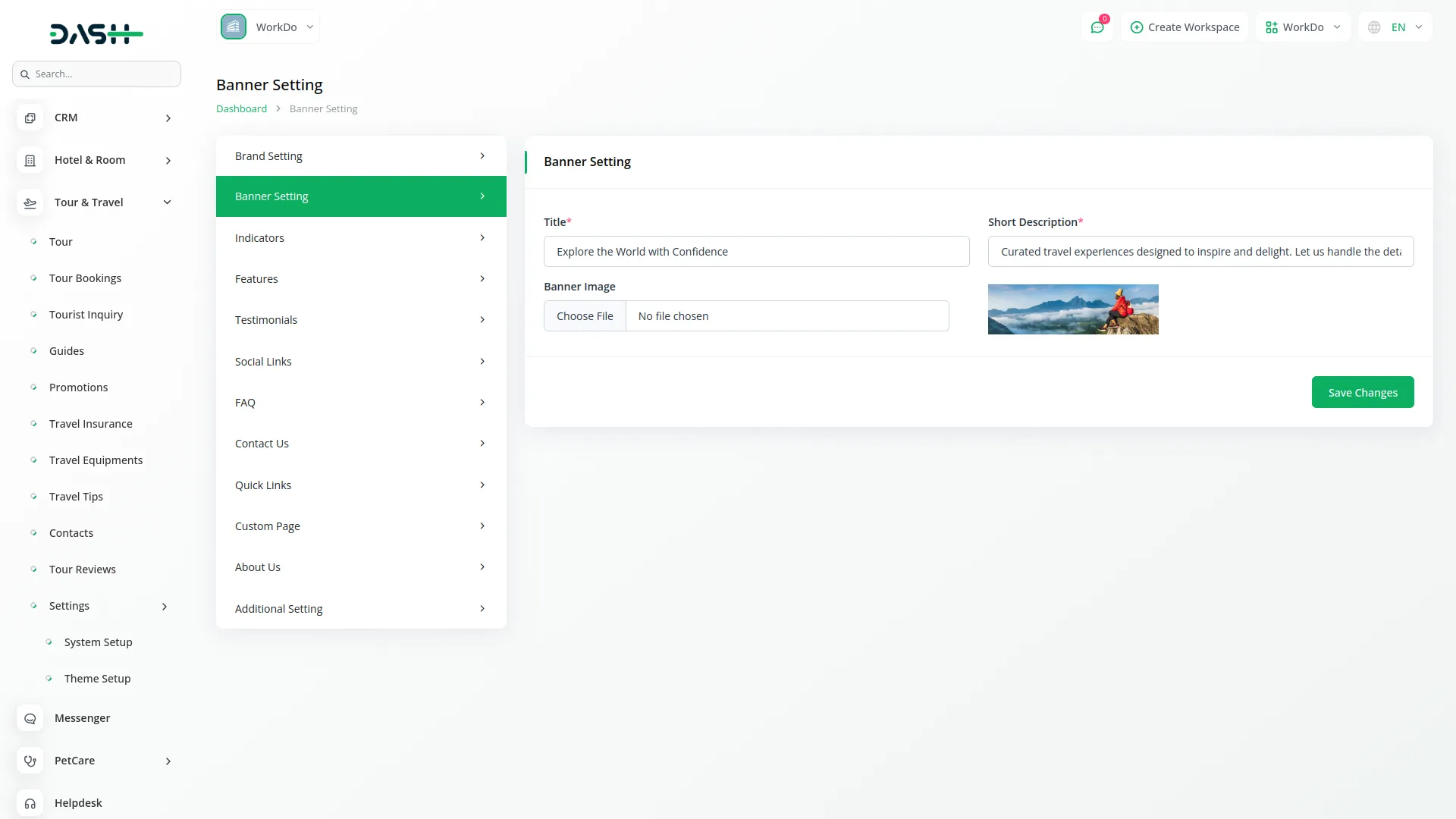This screenshot has height=819, width=1456.
Task: Open the chat notifications icon in header
Action: point(1097,27)
